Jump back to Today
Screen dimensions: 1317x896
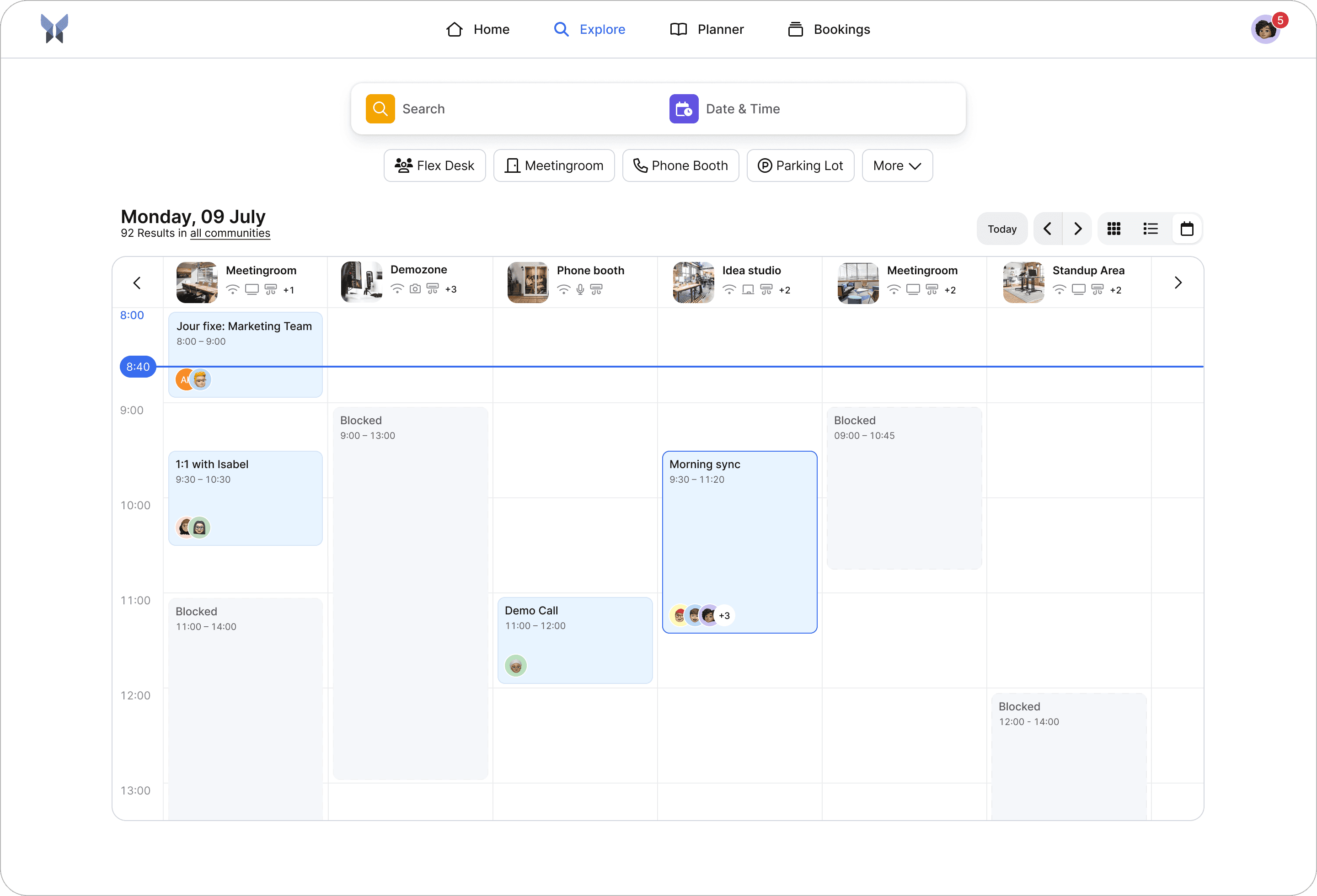[1001, 228]
